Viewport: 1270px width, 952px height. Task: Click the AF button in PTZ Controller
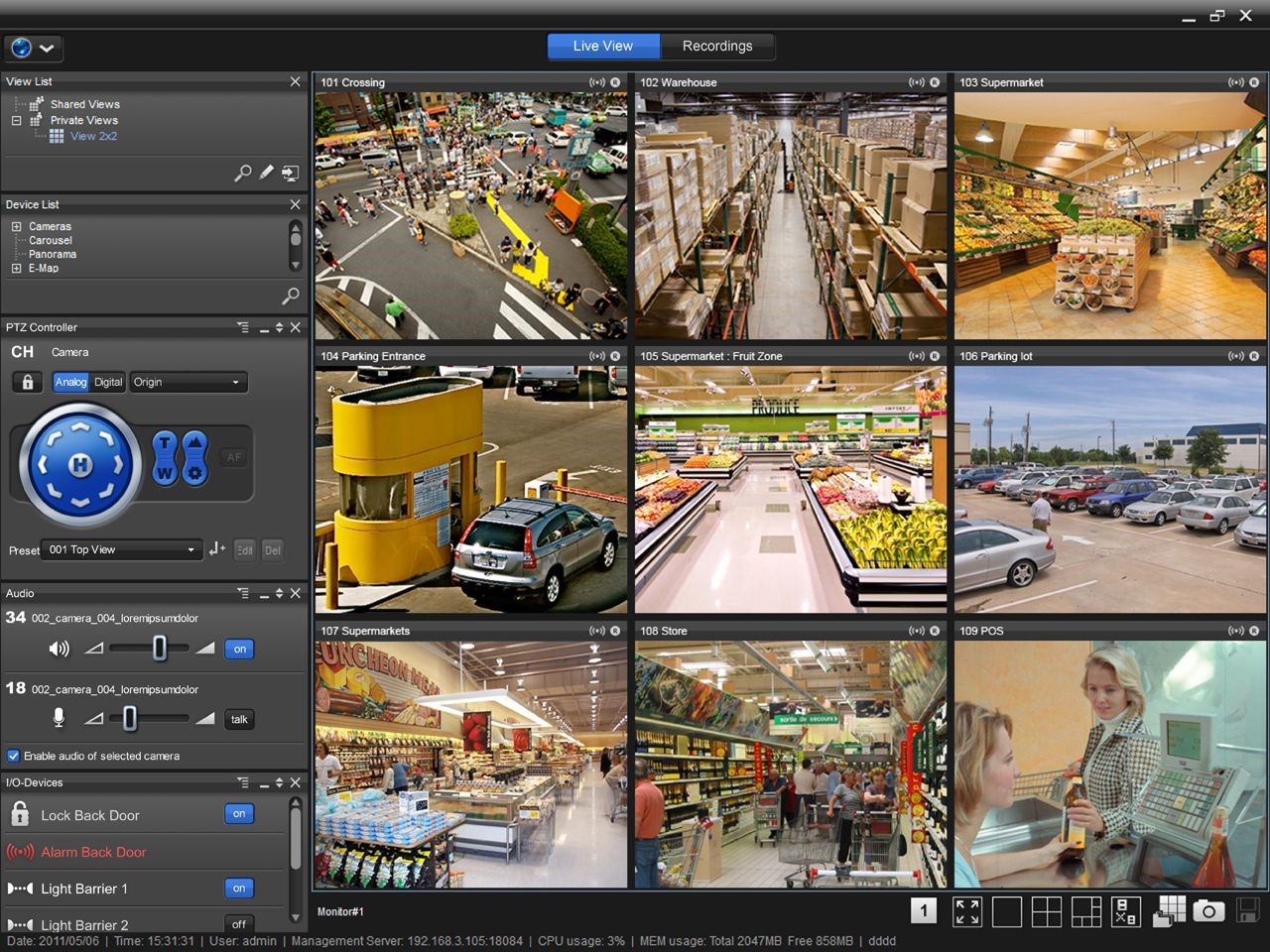[x=233, y=457]
